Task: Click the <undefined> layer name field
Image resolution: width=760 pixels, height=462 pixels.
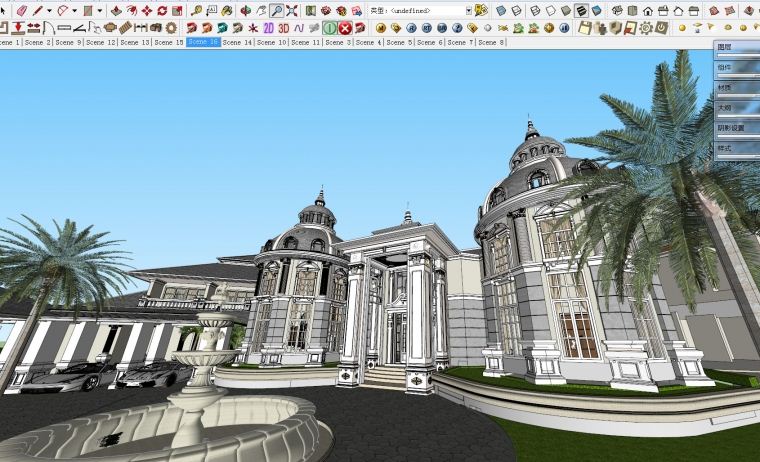Action: click(x=417, y=11)
